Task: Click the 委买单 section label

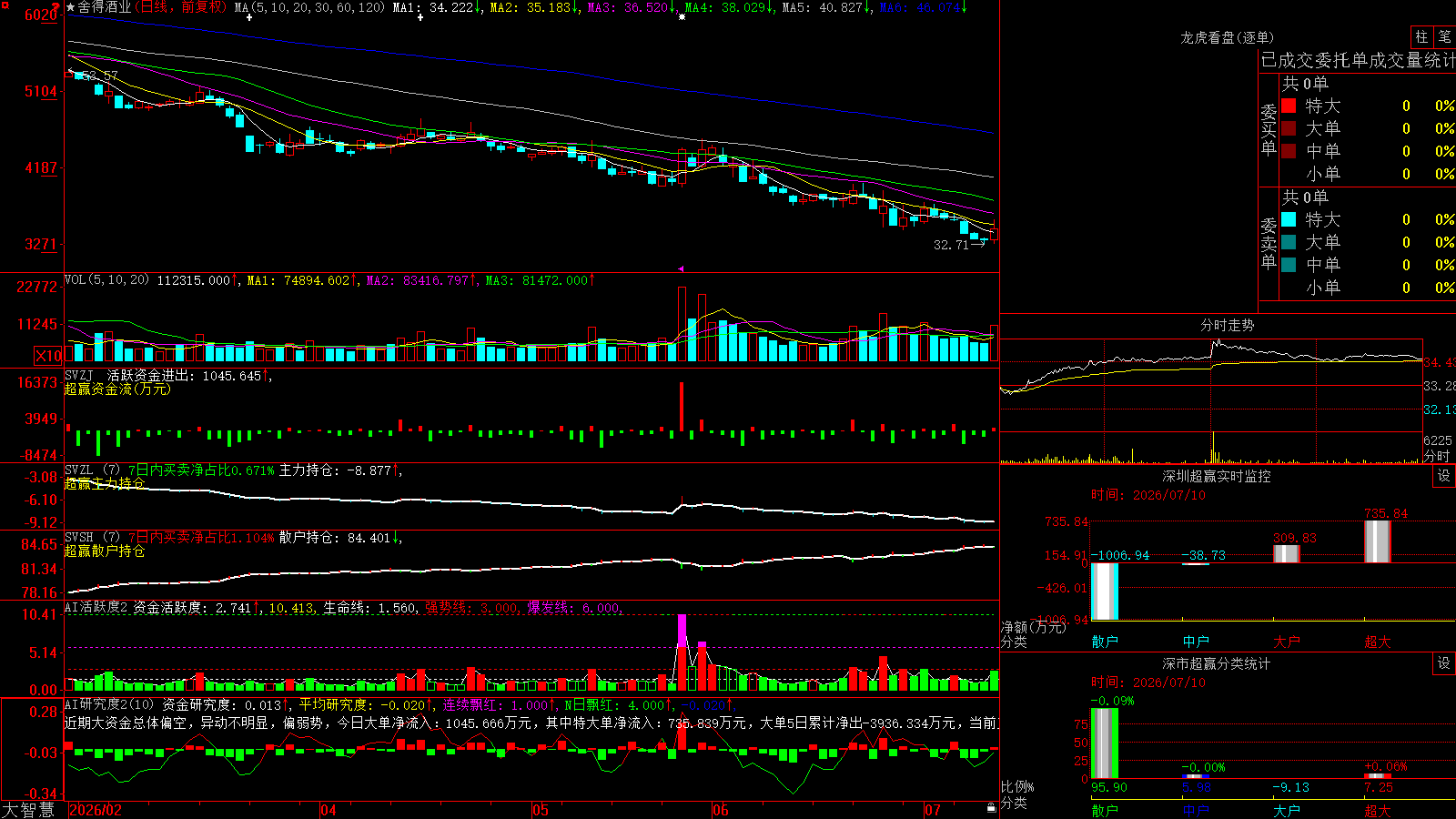Action: click(1269, 129)
